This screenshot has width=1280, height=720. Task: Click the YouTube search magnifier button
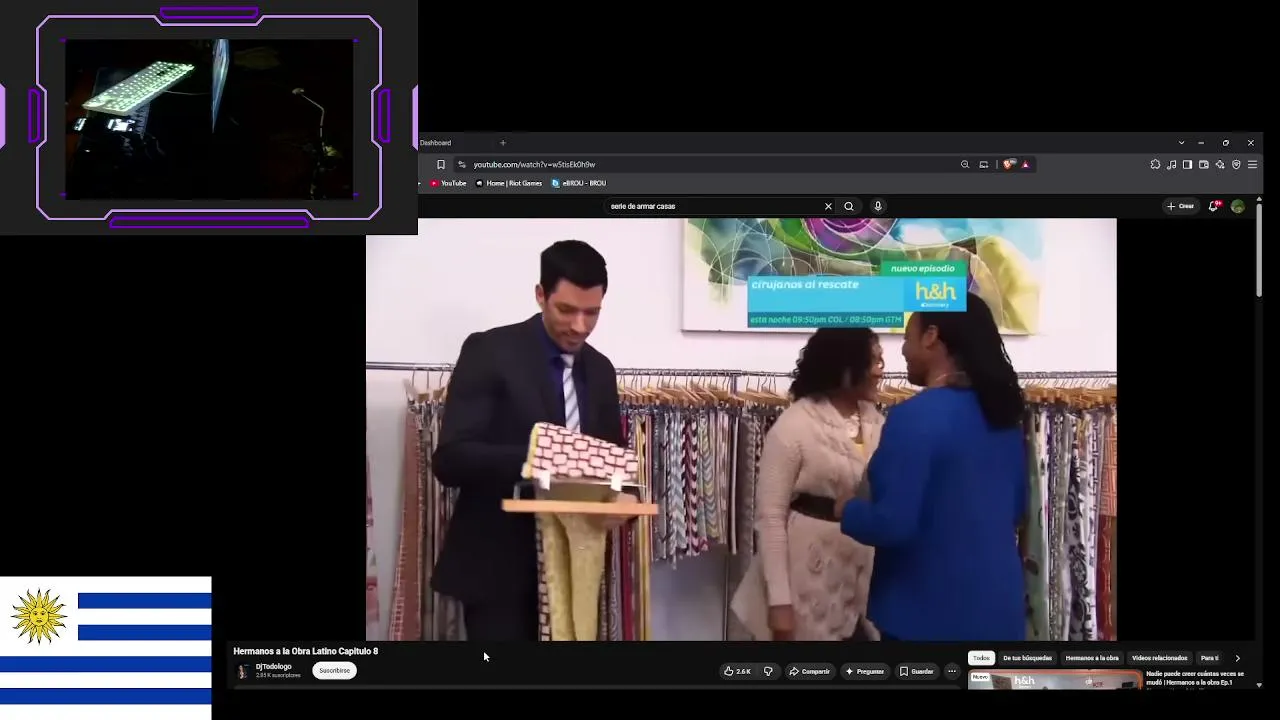pyautogui.click(x=849, y=206)
